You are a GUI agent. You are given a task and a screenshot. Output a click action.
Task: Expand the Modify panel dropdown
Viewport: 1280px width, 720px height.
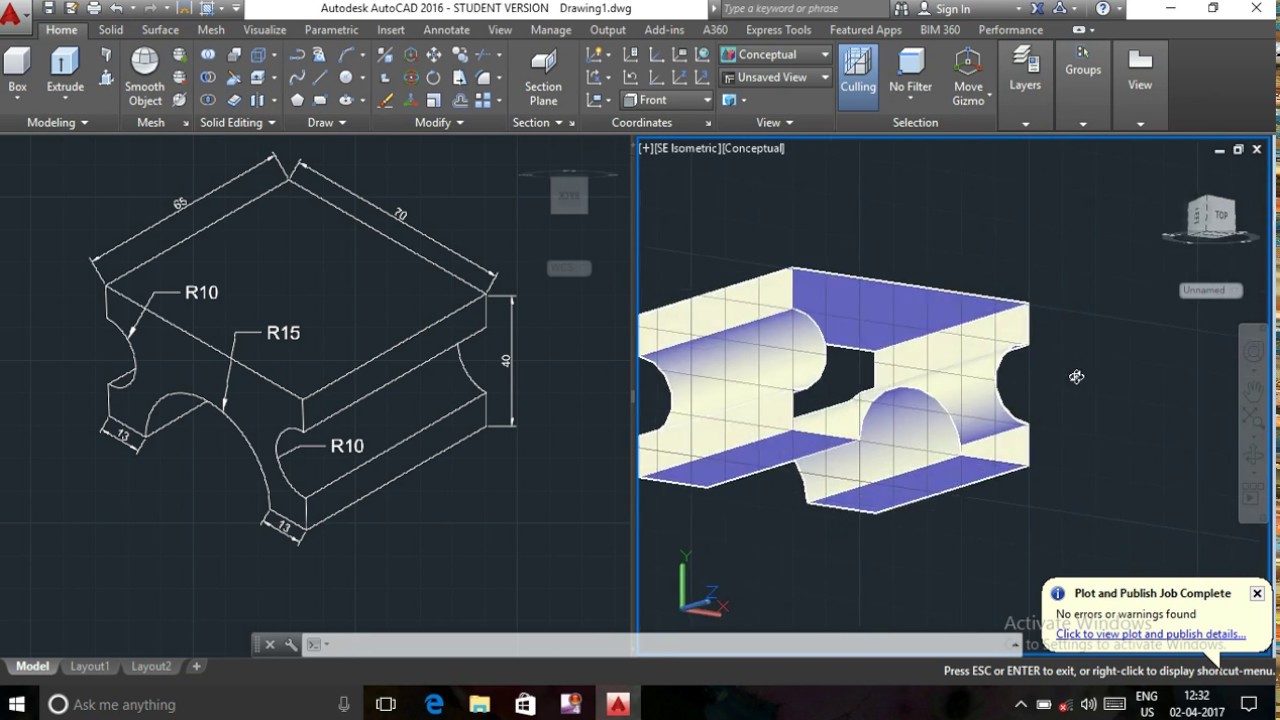tap(439, 122)
